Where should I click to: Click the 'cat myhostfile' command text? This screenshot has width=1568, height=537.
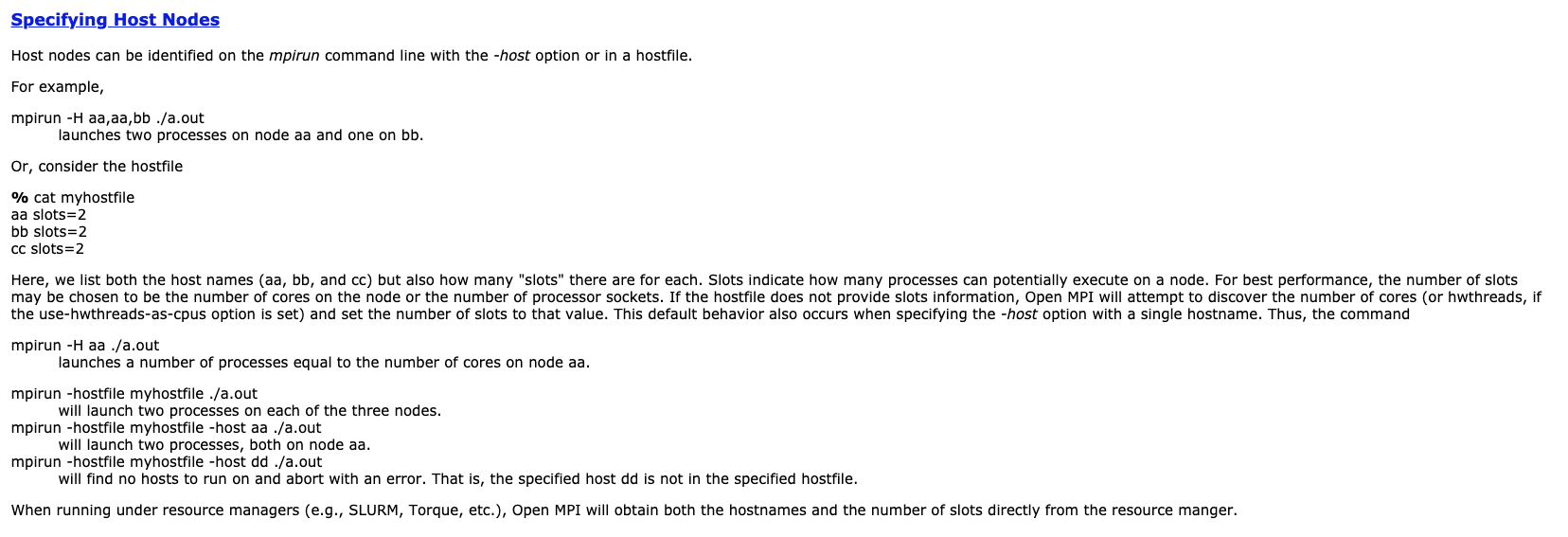[x=84, y=198]
